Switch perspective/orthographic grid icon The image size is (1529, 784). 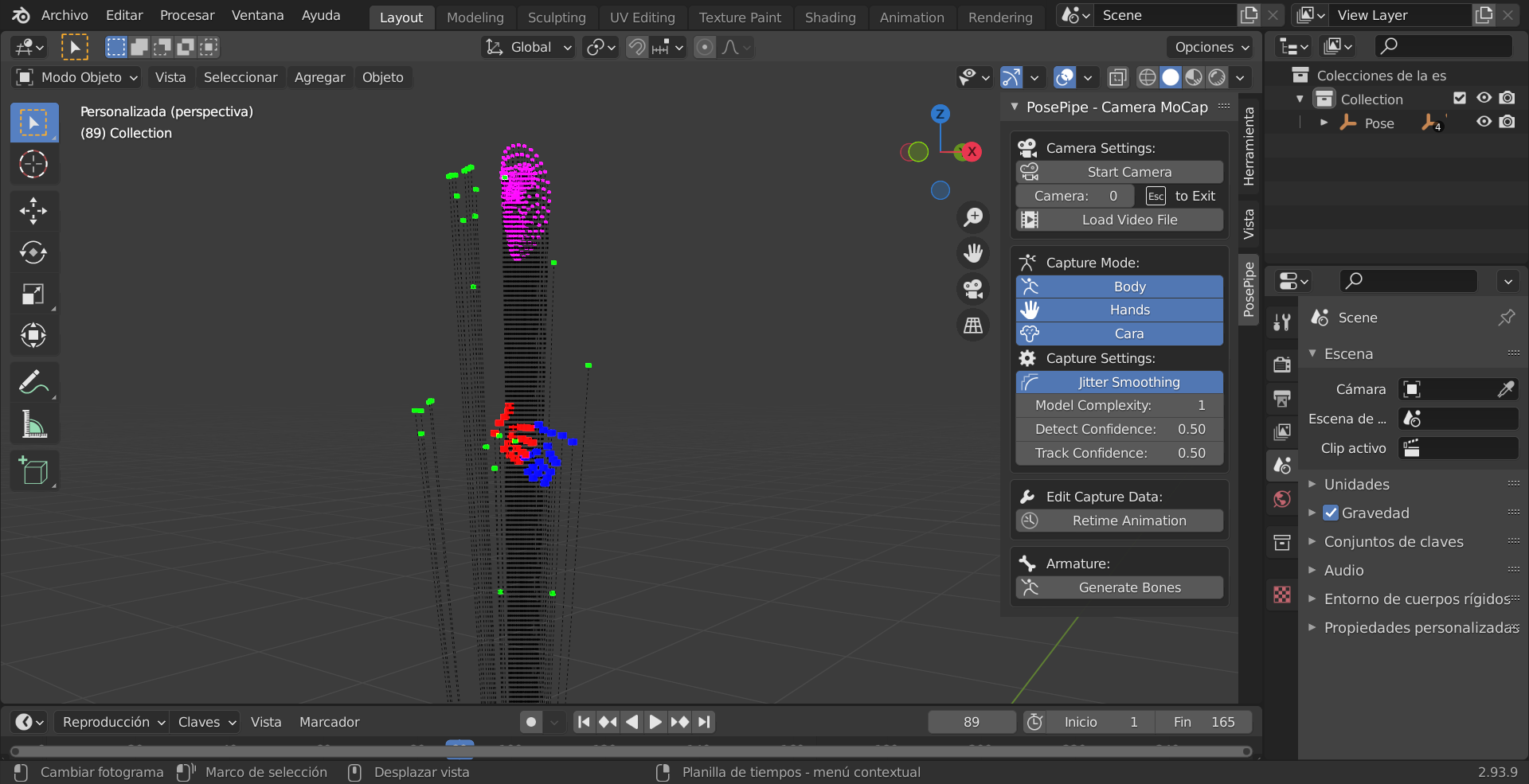click(x=973, y=325)
